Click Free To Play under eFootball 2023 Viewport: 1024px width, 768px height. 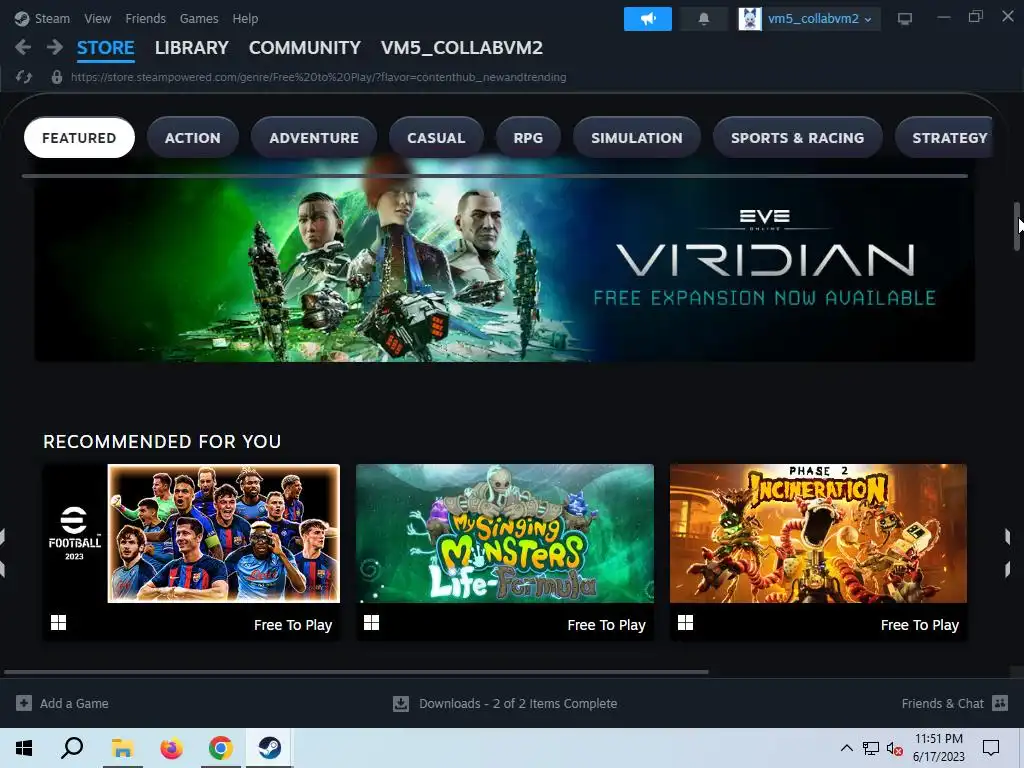293,625
